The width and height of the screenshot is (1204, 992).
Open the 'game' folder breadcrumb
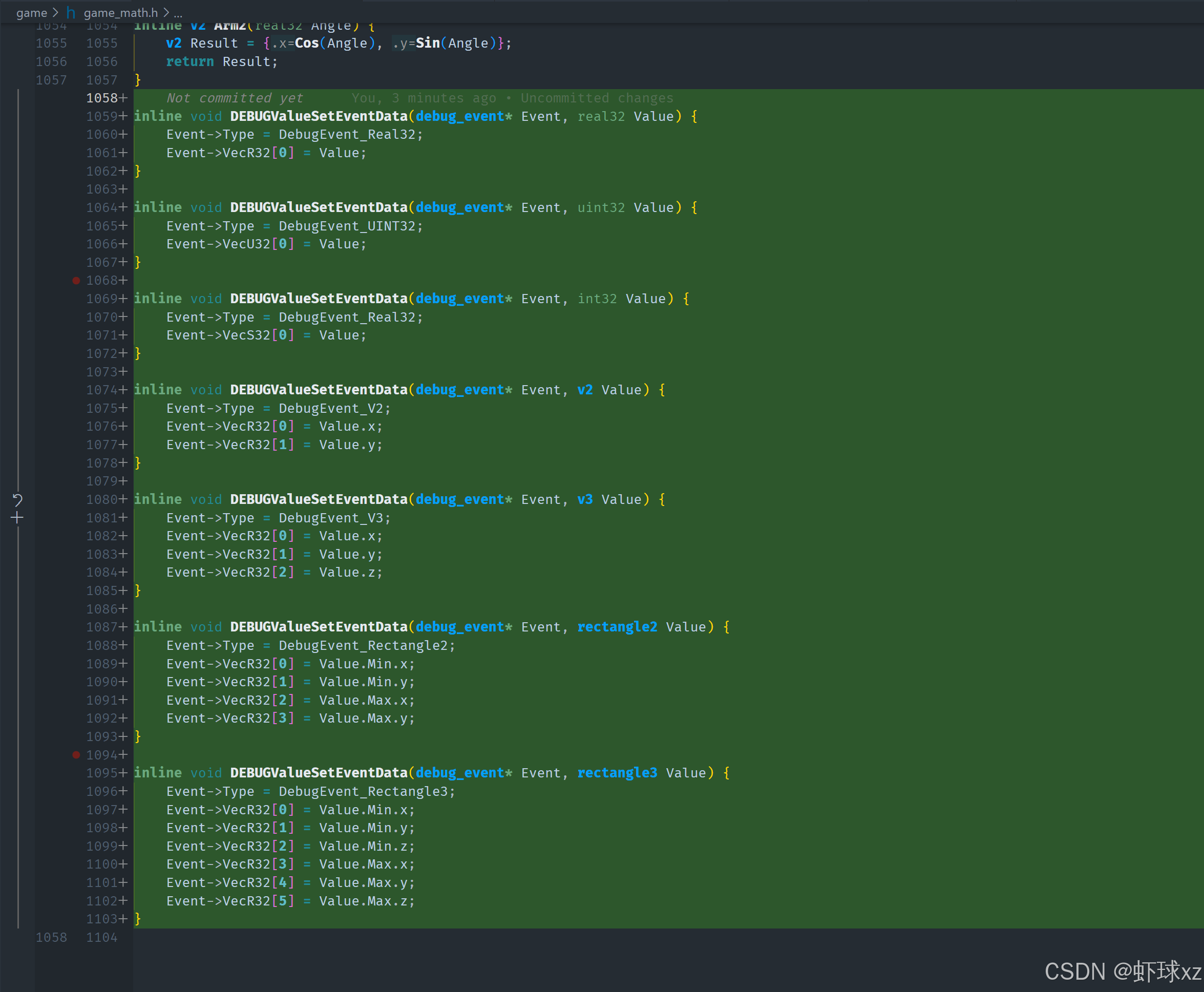pos(31,13)
